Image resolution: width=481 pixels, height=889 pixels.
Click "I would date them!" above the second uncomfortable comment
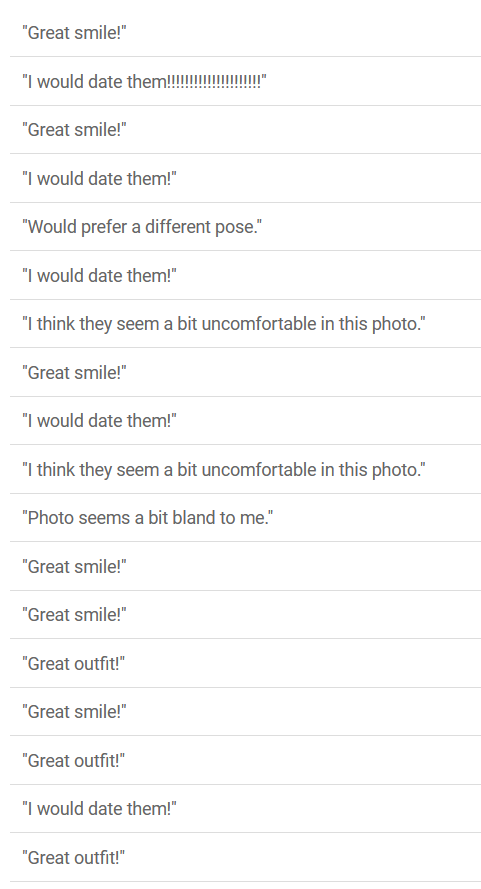(245, 421)
